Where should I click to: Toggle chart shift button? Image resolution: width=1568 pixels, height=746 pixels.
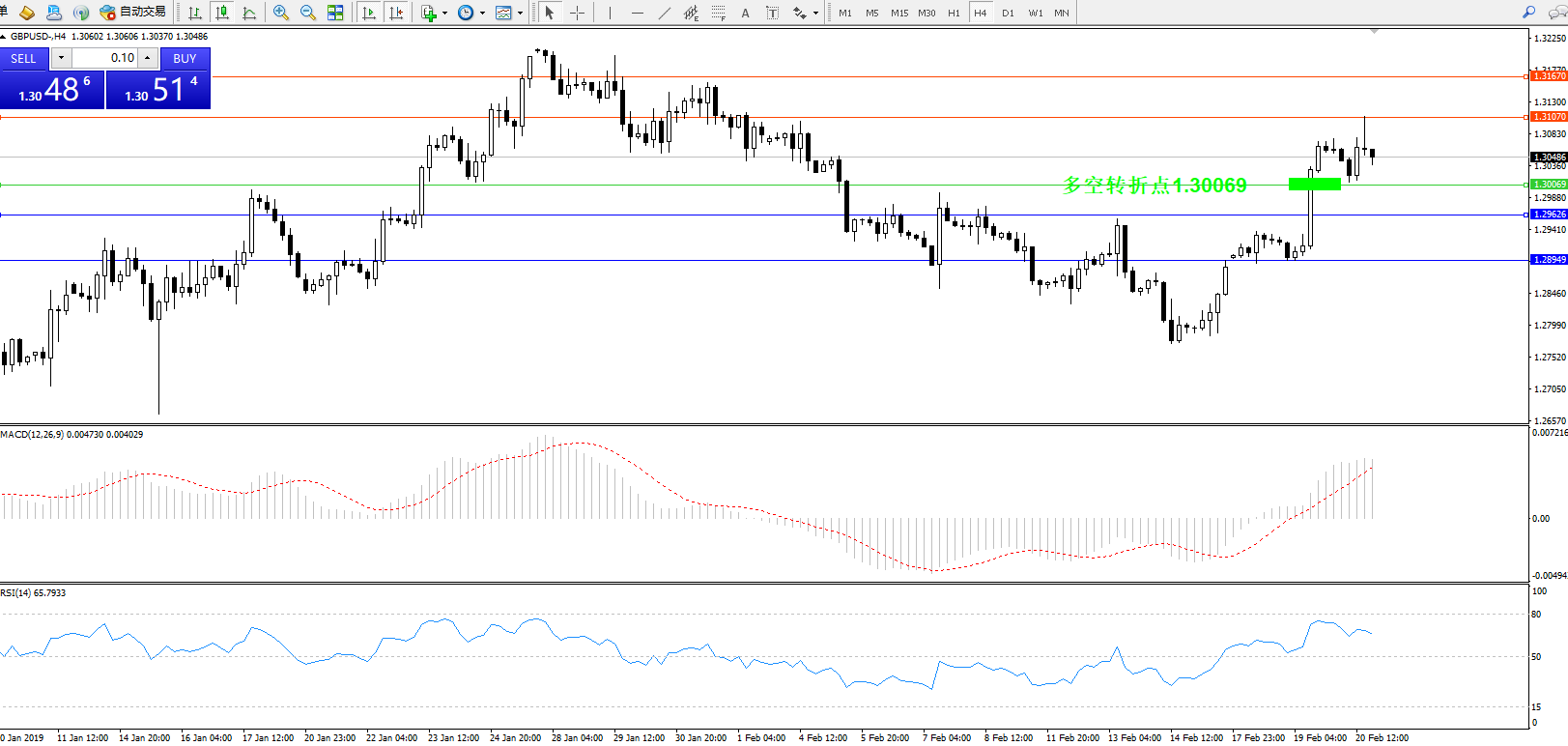pyautogui.click(x=396, y=13)
